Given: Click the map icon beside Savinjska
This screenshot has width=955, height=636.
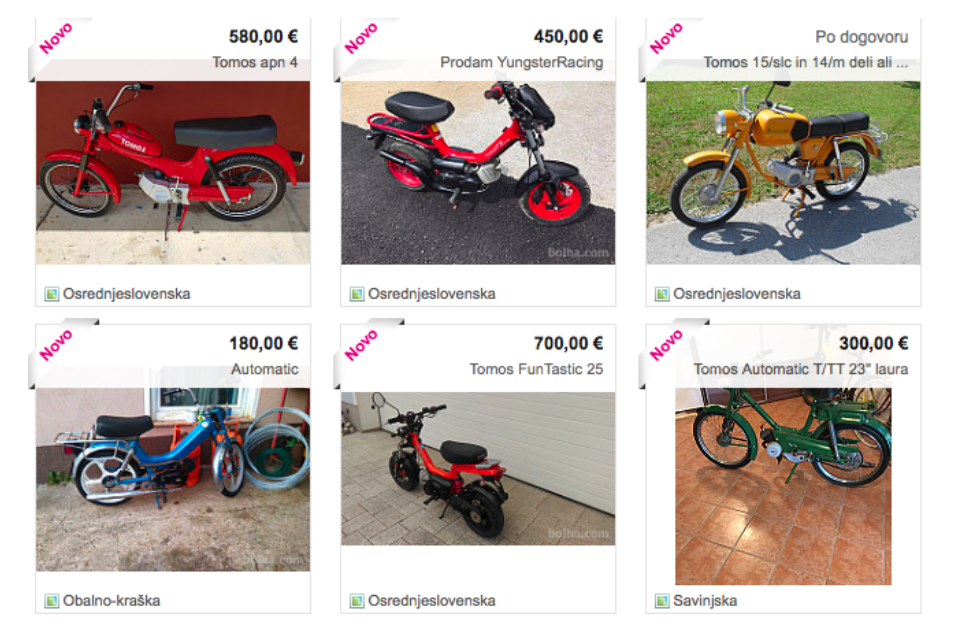Looking at the screenshot, I should [661, 601].
